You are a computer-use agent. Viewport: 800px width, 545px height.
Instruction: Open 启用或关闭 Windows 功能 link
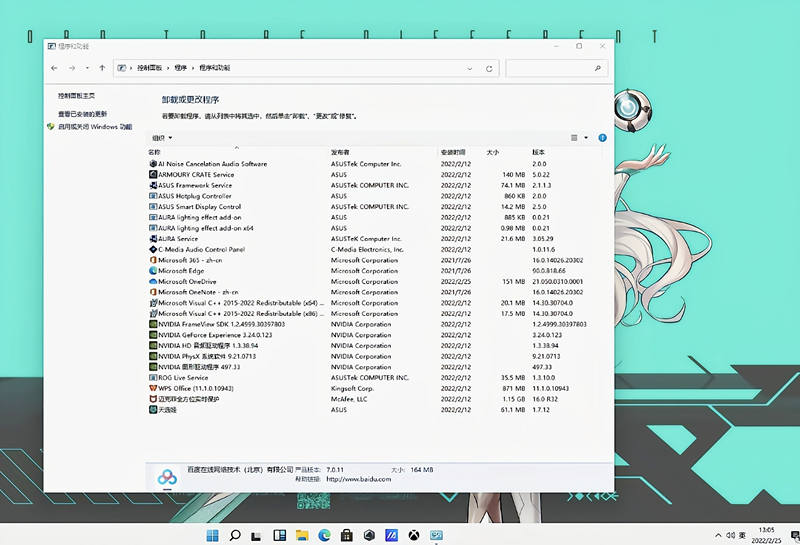point(95,127)
